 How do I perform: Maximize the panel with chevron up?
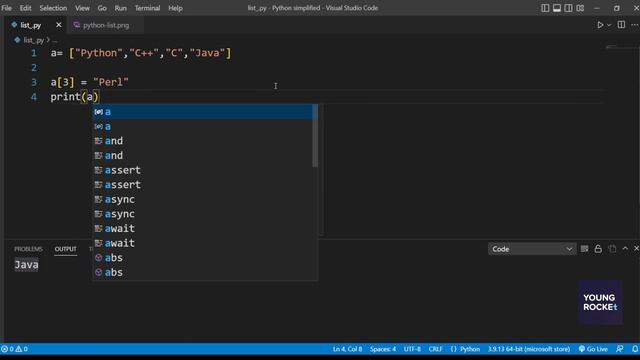point(625,249)
